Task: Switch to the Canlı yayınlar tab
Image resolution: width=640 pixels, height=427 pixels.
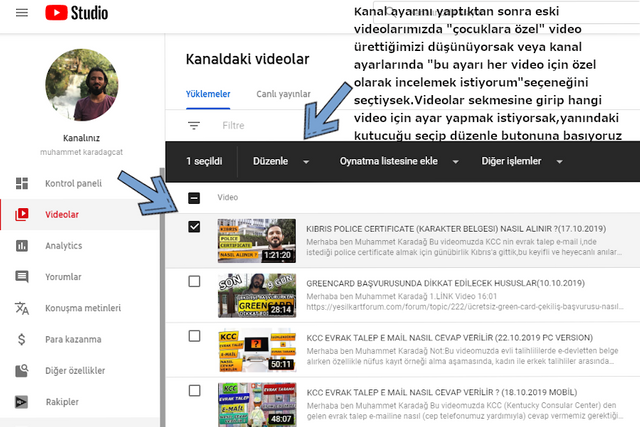Action: tap(283, 94)
